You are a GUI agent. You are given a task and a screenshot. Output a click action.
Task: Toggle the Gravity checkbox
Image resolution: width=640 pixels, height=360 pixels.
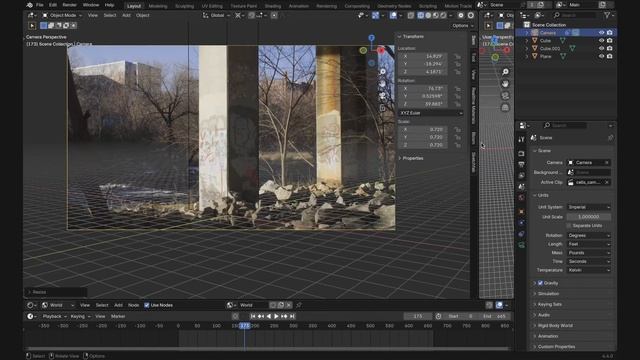coord(540,283)
